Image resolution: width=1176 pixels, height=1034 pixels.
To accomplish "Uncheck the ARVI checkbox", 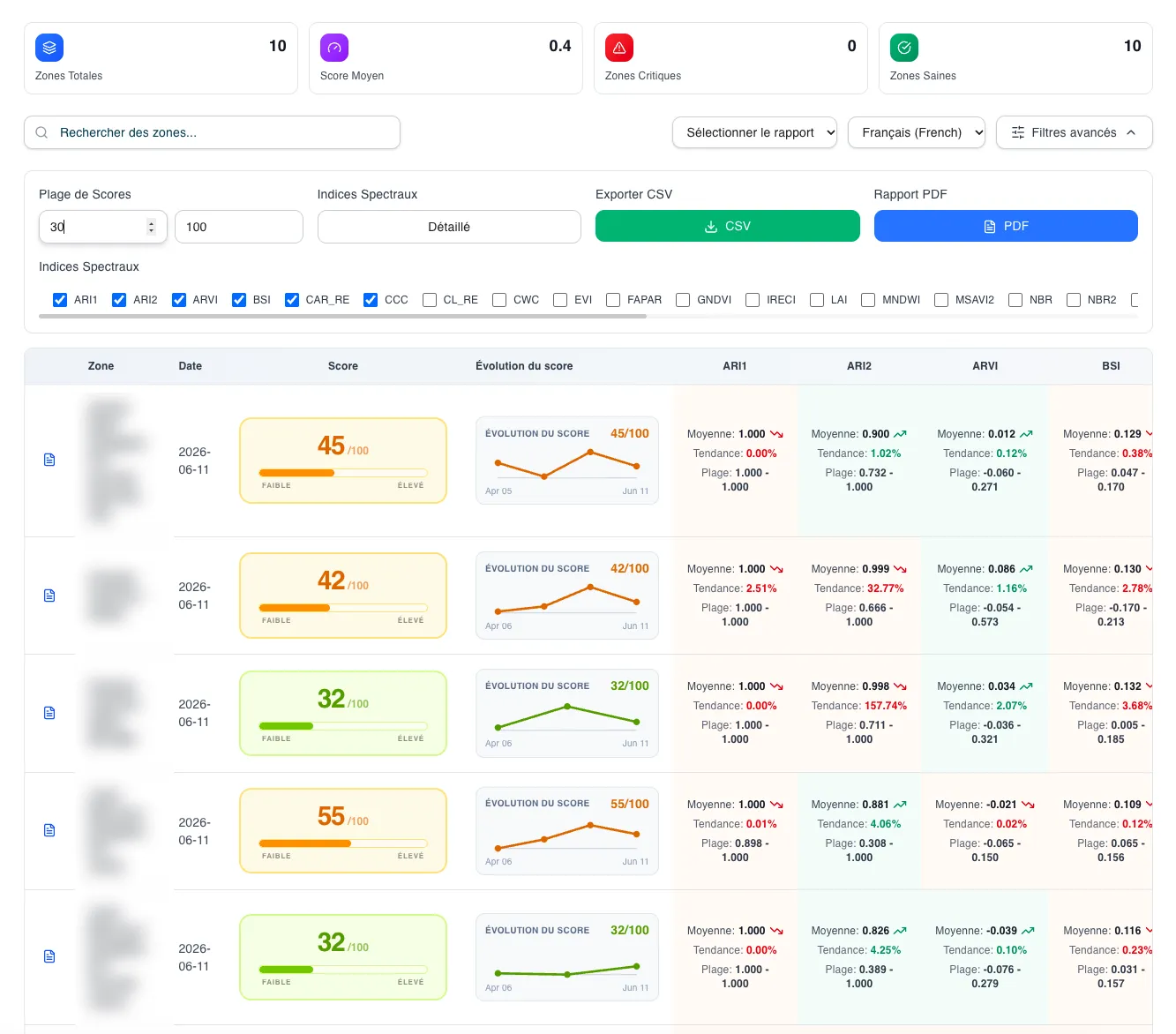I will [x=179, y=300].
